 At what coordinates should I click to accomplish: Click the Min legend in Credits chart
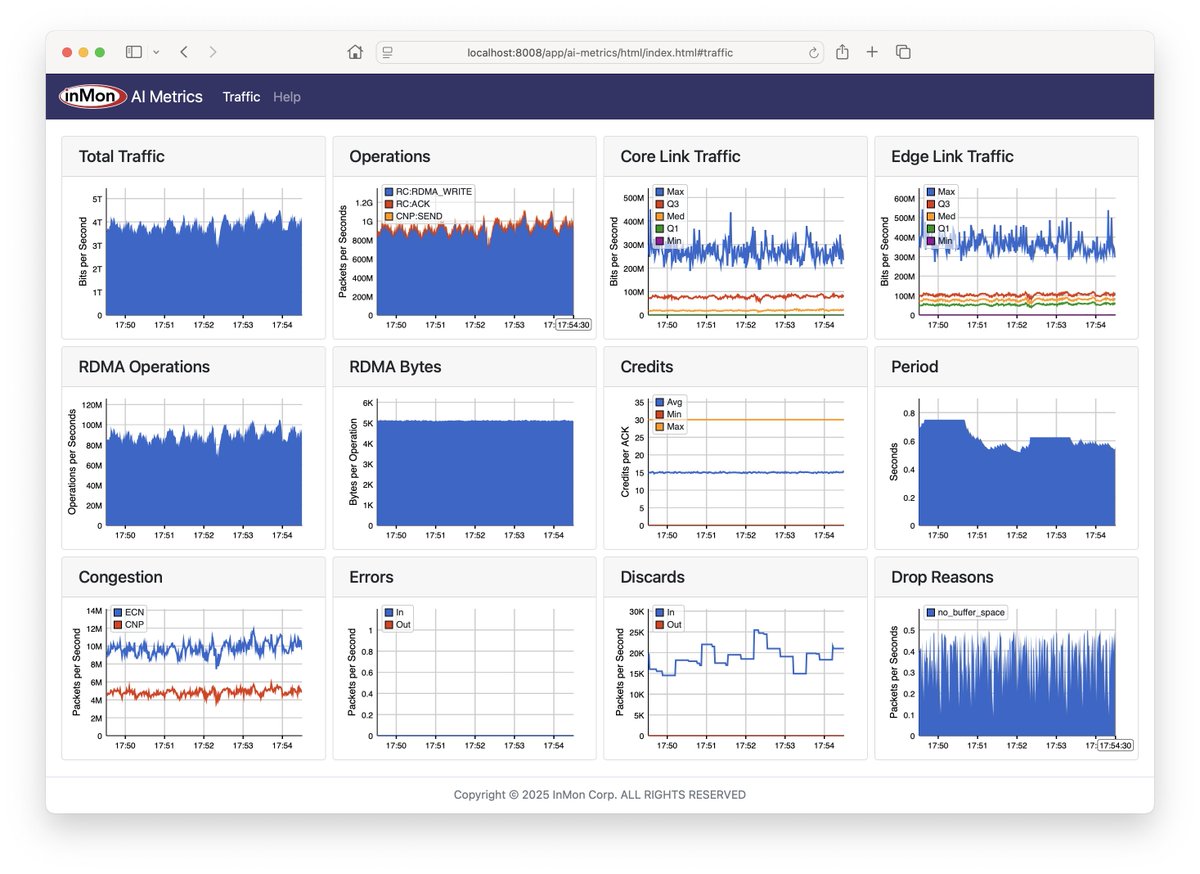pyautogui.click(x=669, y=414)
